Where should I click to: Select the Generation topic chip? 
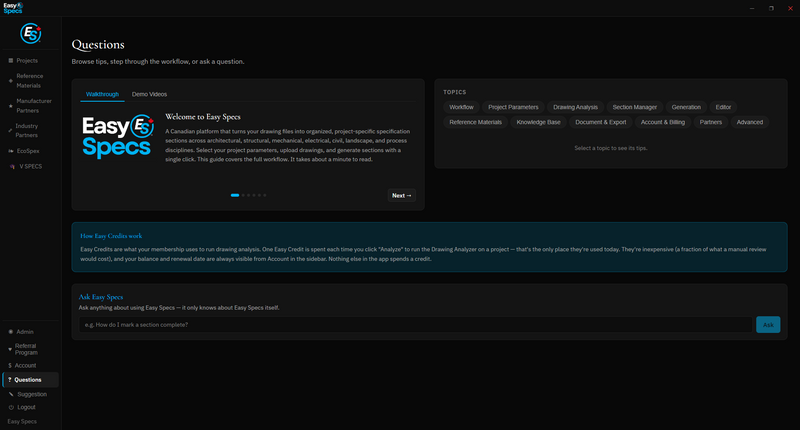(686, 107)
